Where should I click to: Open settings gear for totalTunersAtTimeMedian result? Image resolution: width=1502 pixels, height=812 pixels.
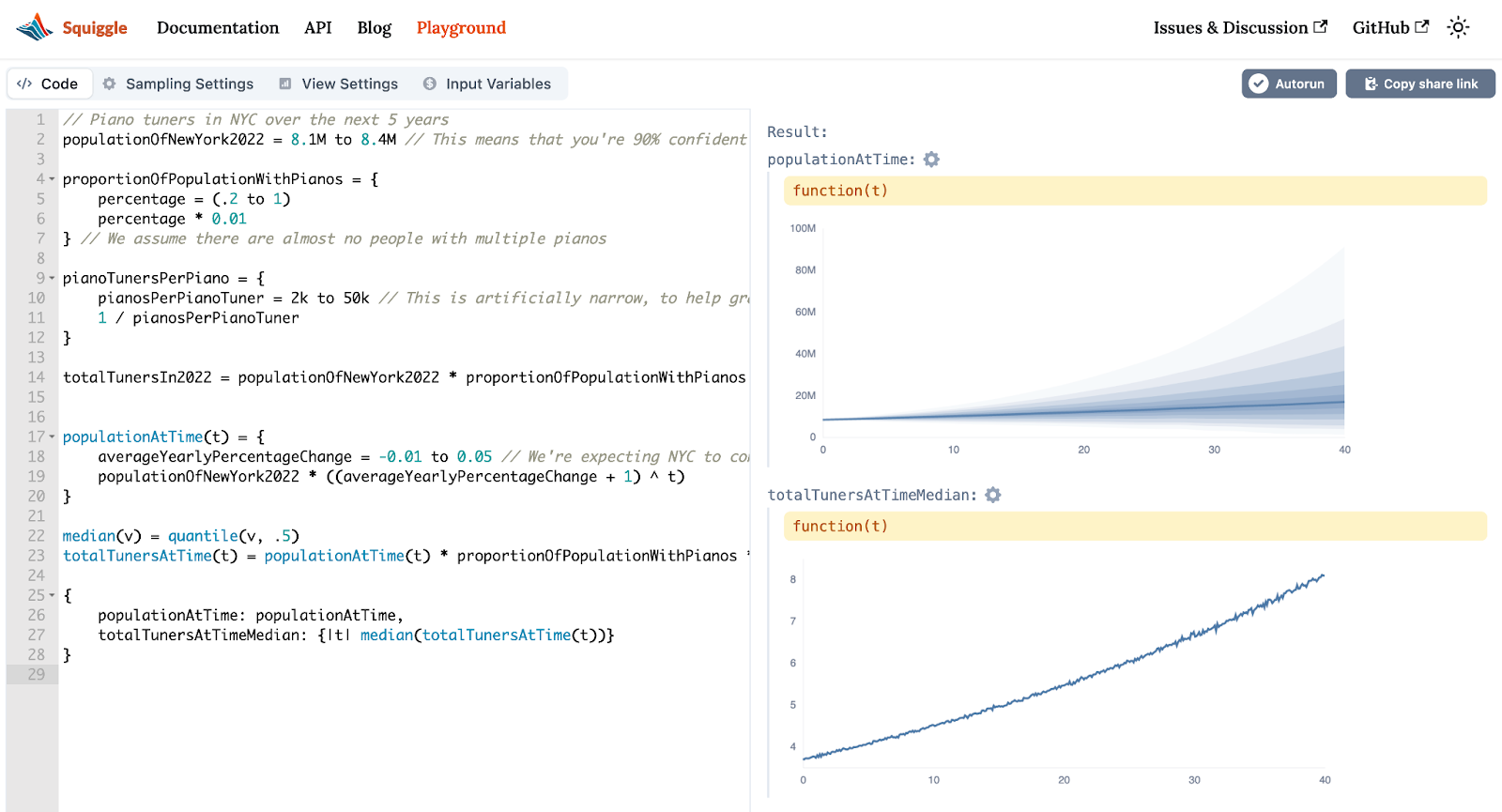click(993, 495)
